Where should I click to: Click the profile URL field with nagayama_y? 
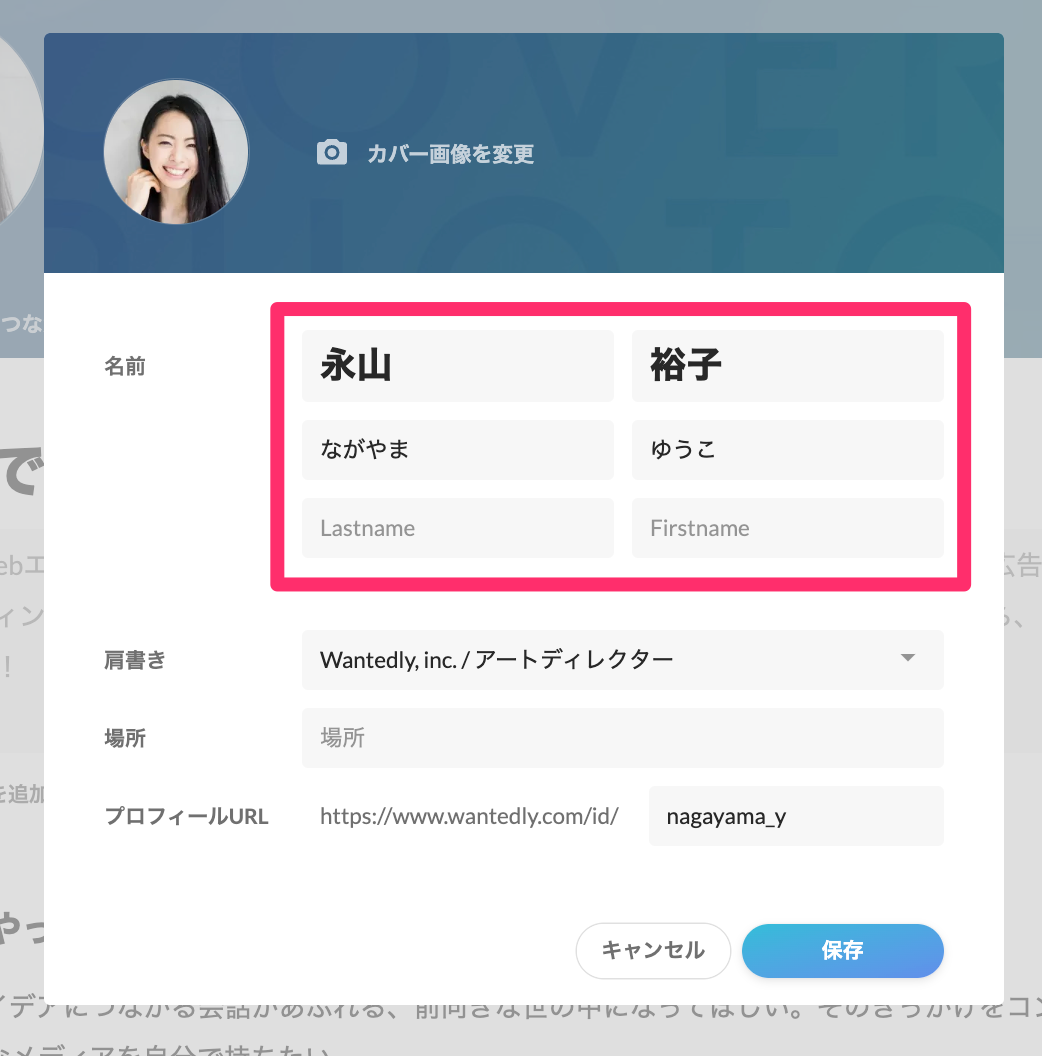click(796, 816)
